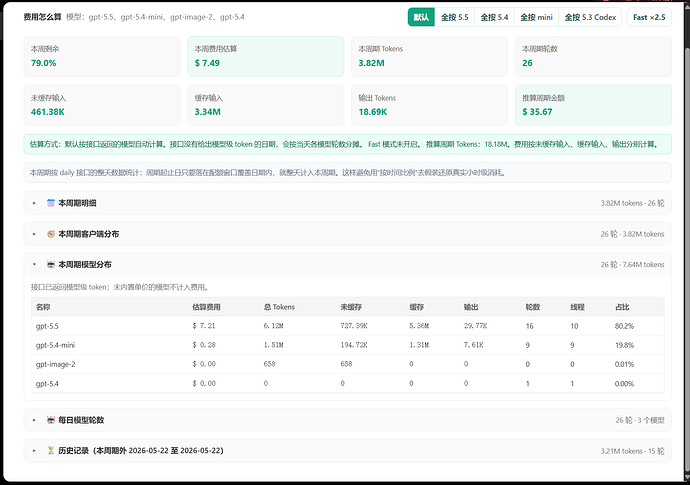Image resolution: width=690 pixels, height=485 pixels.
Task: Click the 费用怎么算 heading
Action: (x=42, y=17)
